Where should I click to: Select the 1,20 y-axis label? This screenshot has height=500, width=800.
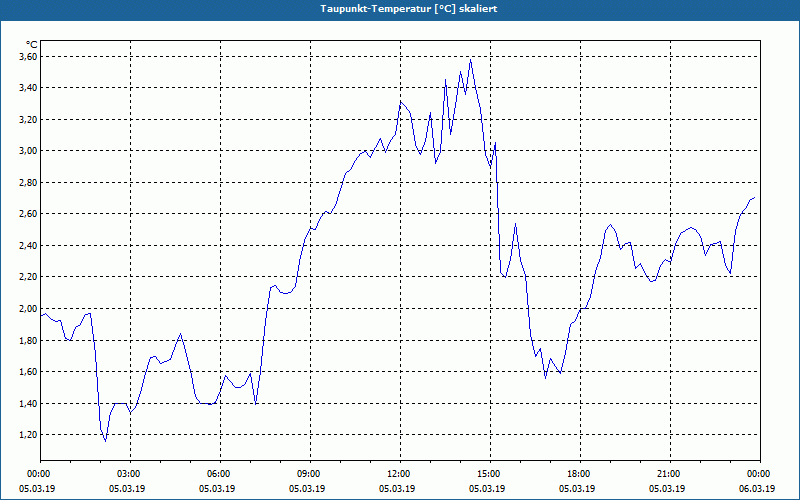click(x=28, y=435)
